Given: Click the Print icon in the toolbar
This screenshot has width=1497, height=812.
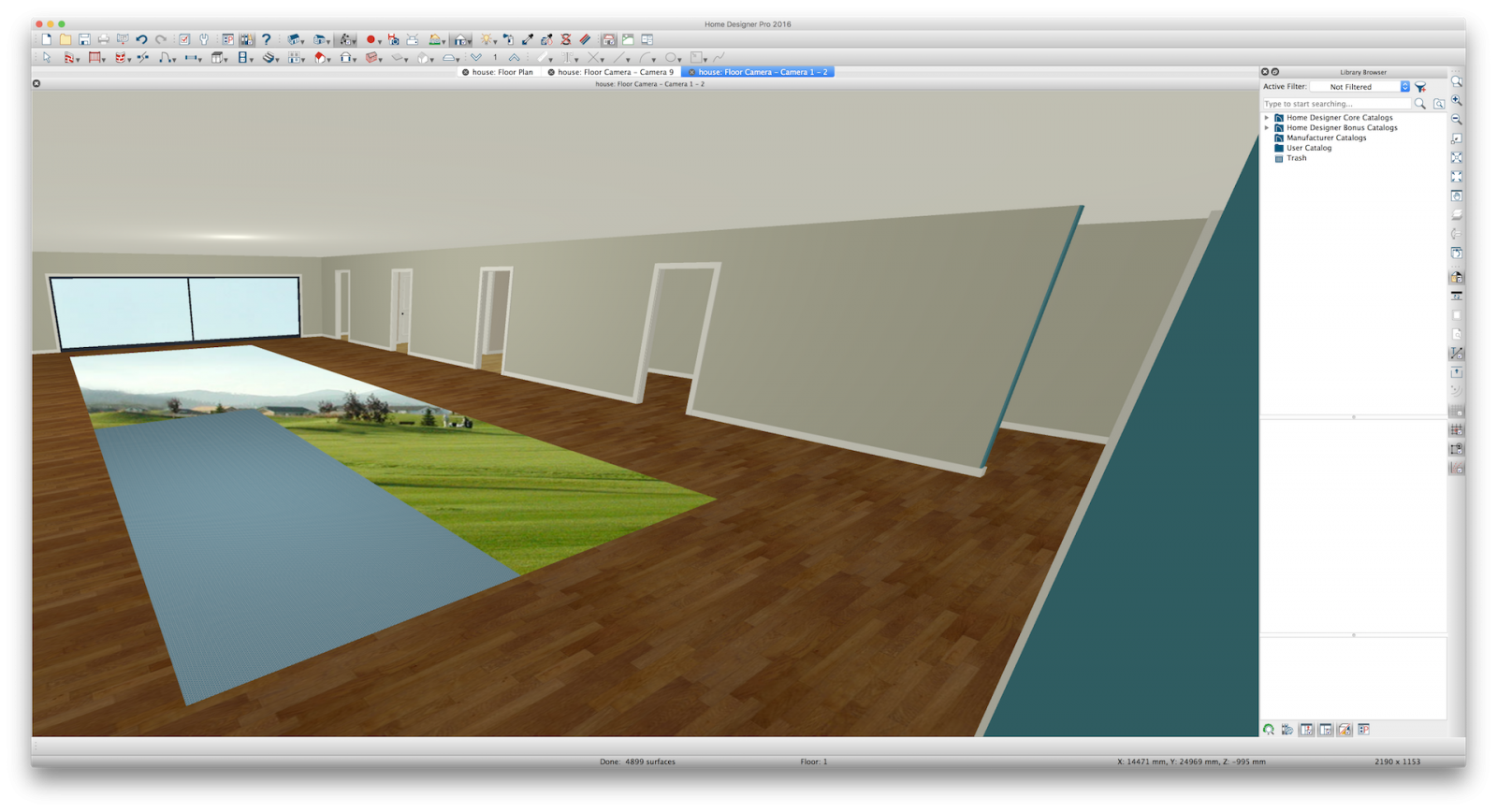Looking at the screenshot, I should tap(104, 39).
